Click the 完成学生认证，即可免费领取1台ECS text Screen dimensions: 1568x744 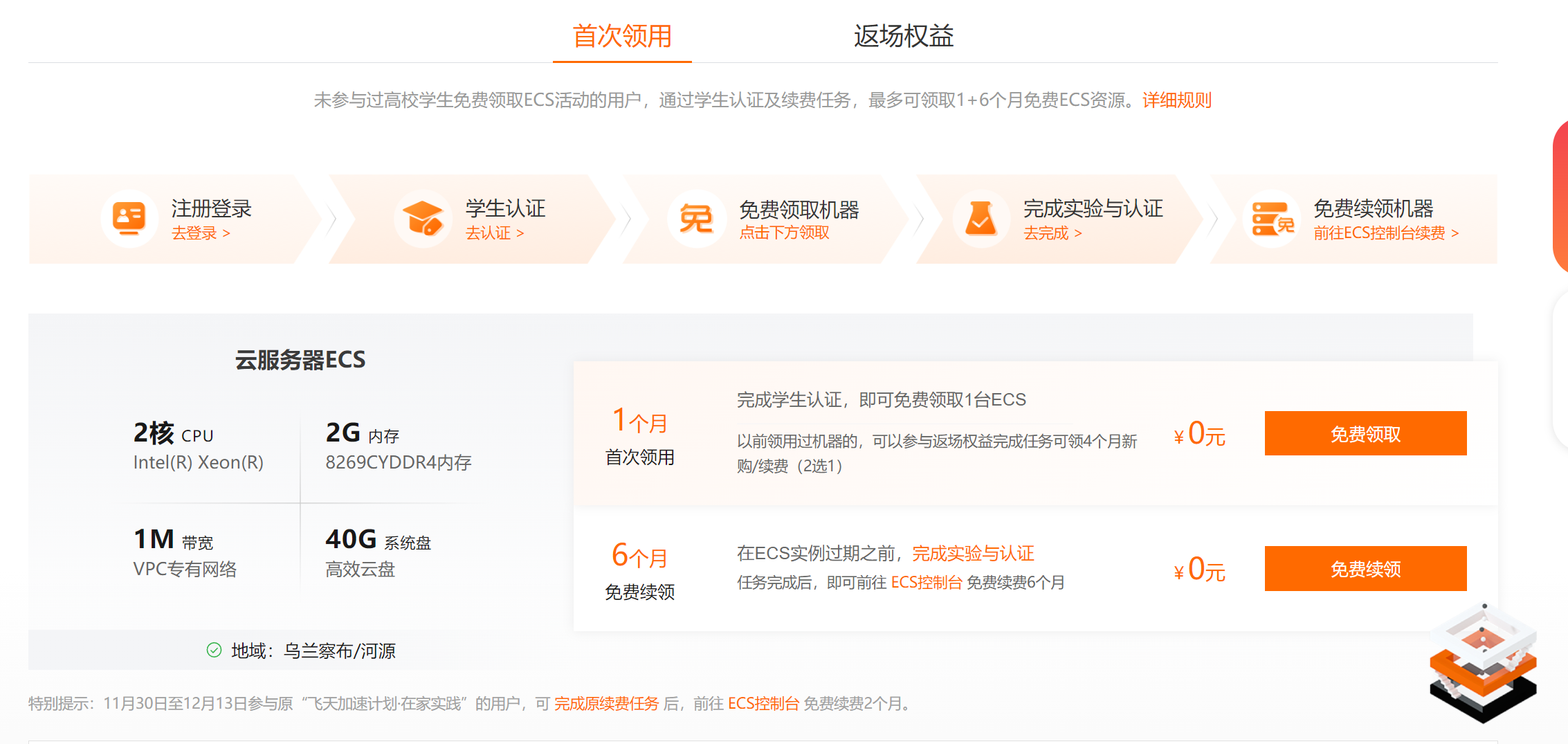(882, 400)
